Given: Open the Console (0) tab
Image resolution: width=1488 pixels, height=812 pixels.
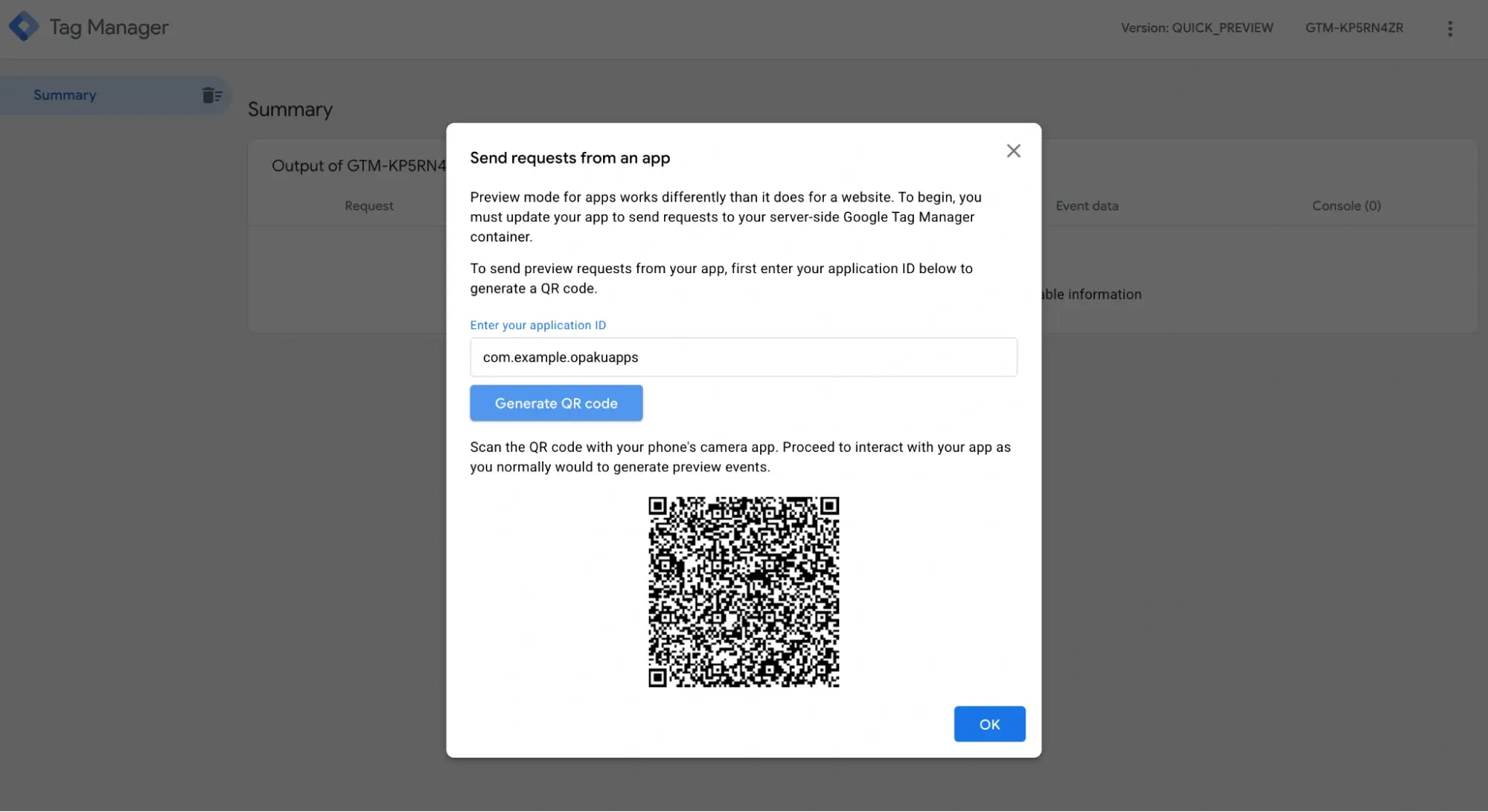Looking at the screenshot, I should [1346, 206].
